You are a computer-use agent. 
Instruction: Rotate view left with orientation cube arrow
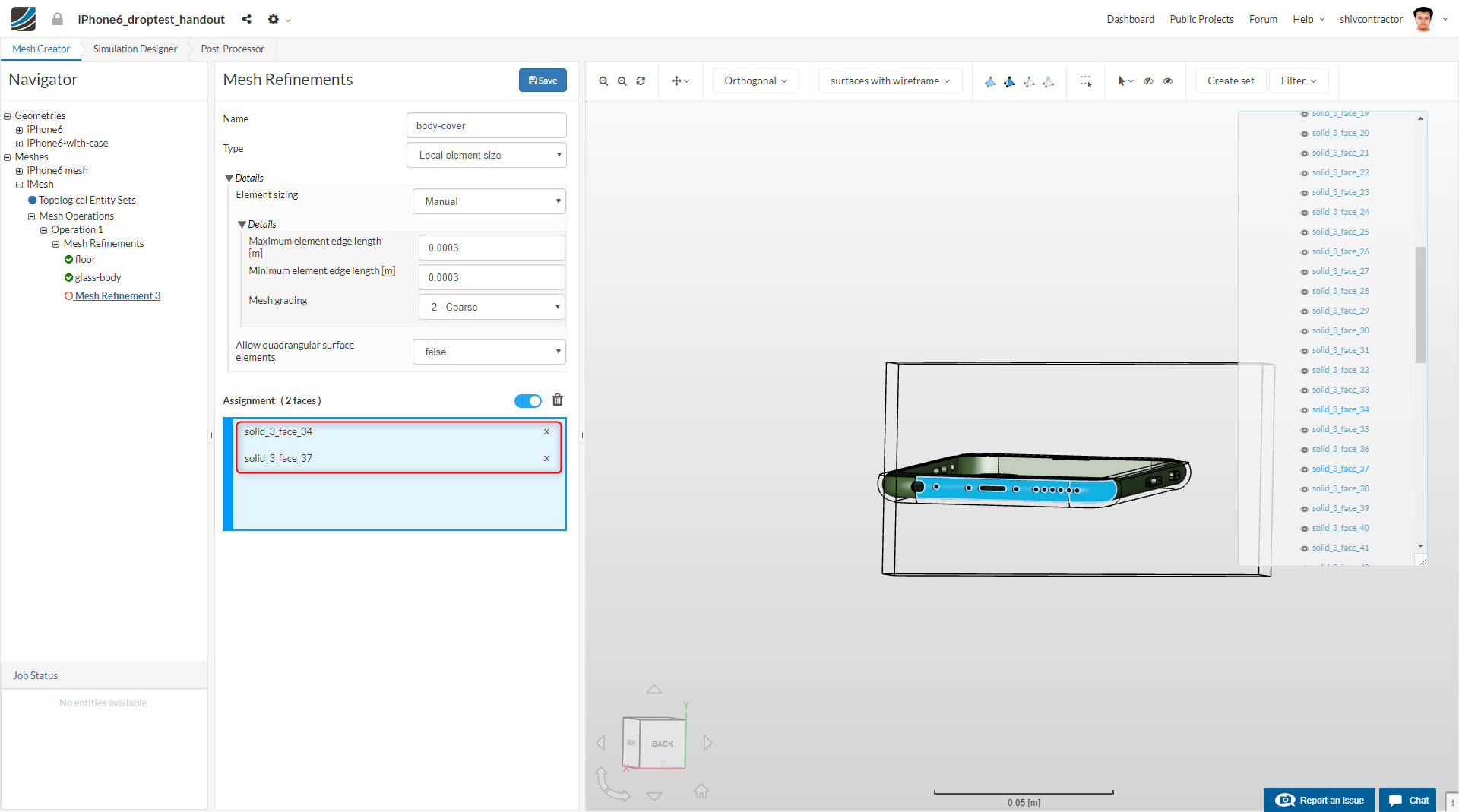601,743
